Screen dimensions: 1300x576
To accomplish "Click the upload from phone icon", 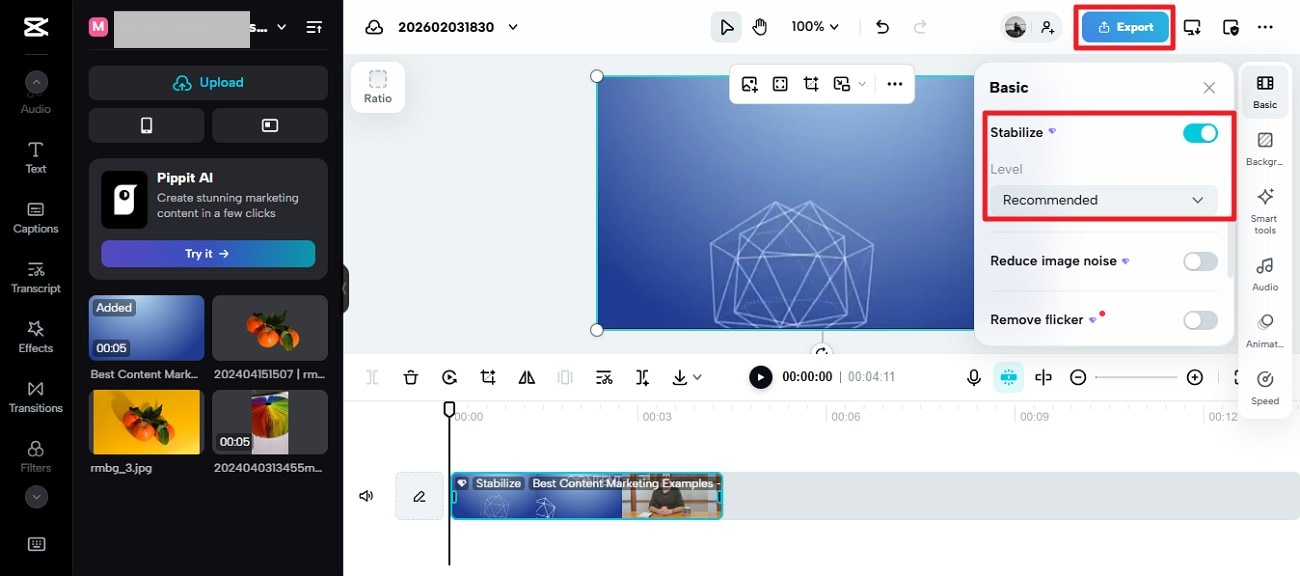I will point(146,125).
